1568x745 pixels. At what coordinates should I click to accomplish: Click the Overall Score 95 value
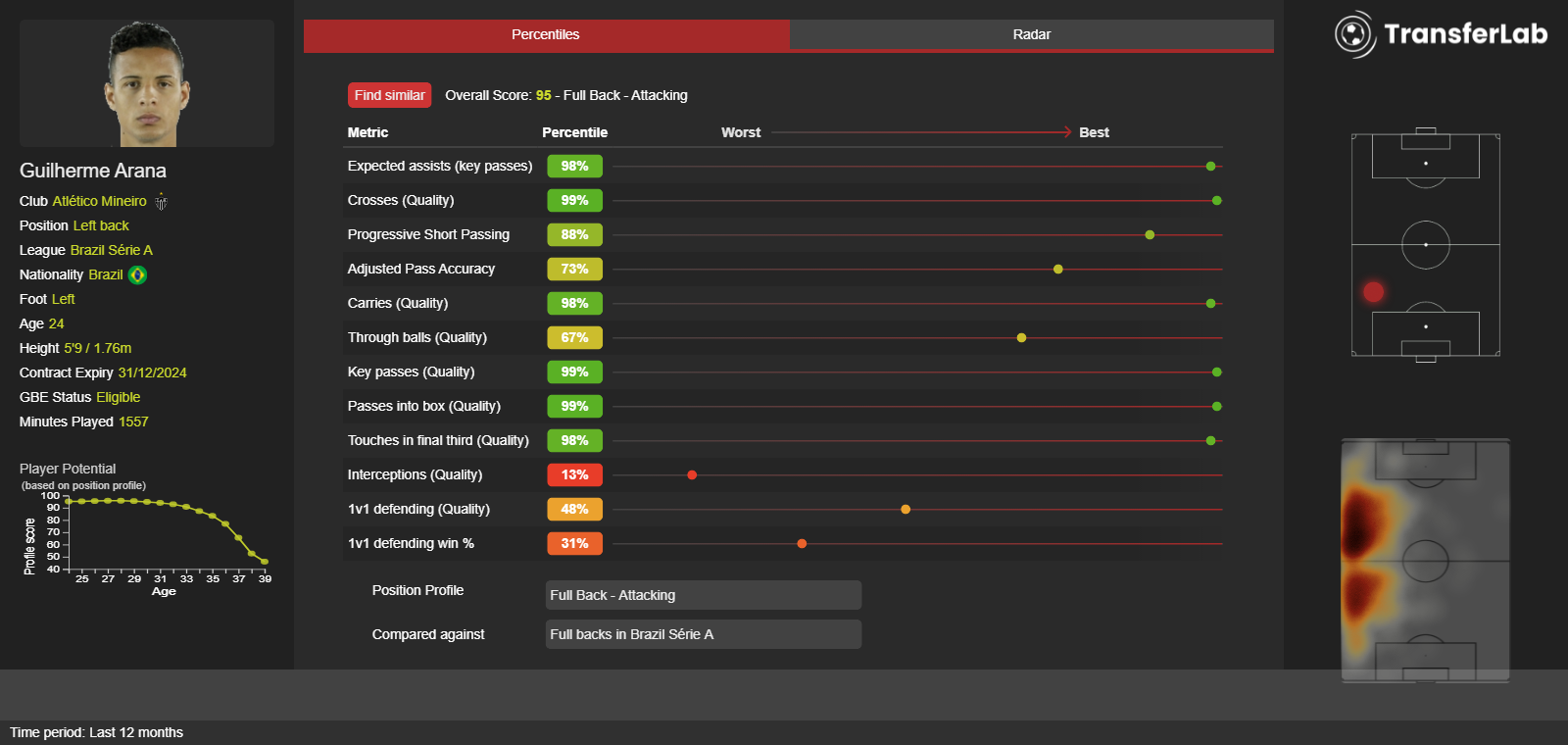[543, 95]
